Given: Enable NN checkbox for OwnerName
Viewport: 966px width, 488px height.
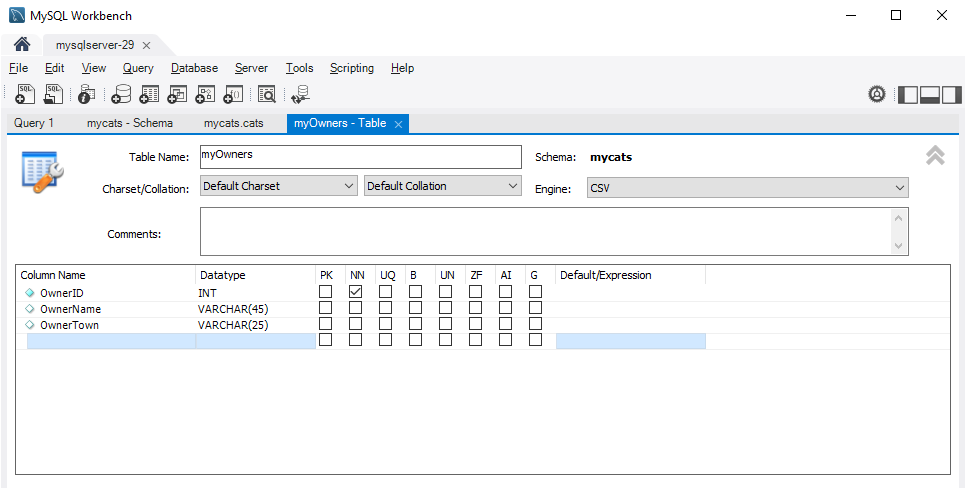Looking at the screenshot, I should [355, 307].
